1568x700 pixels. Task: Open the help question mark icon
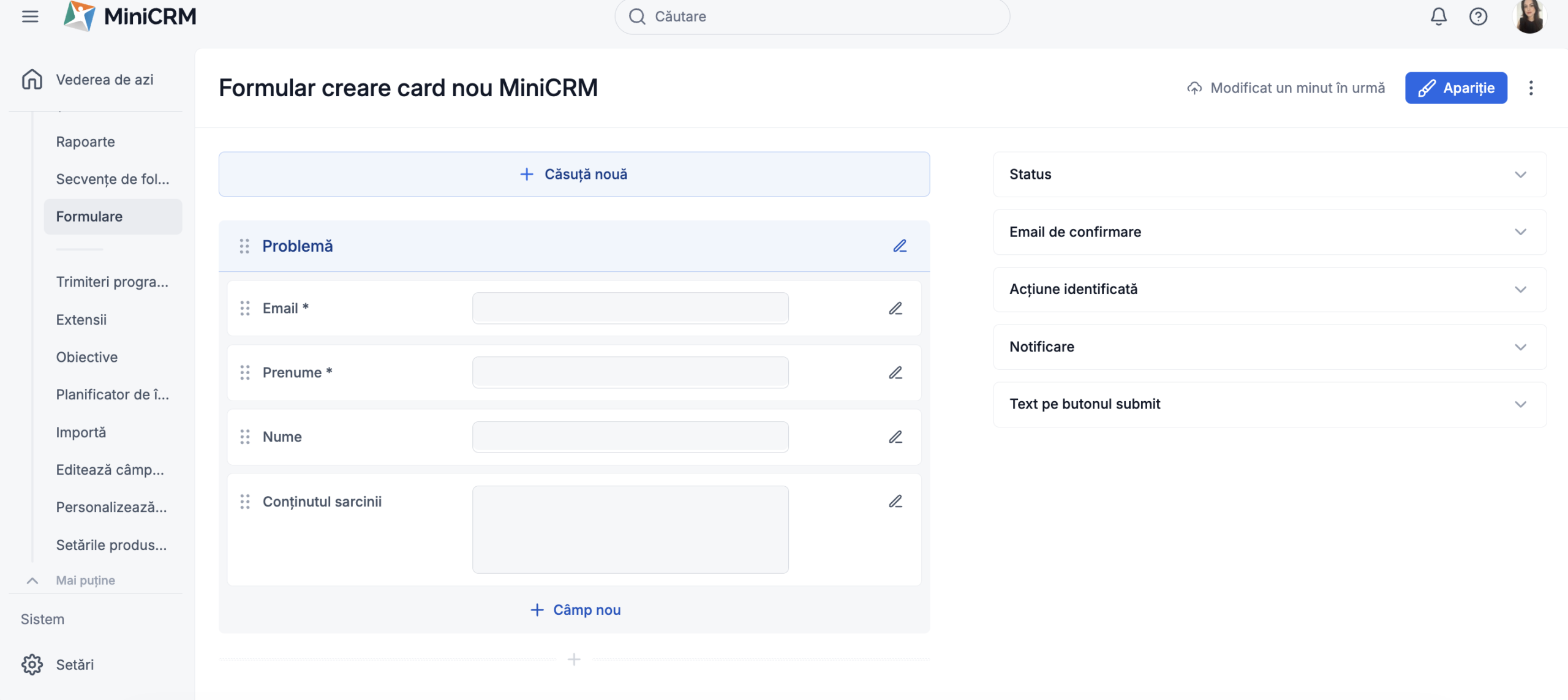[x=1478, y=17]
